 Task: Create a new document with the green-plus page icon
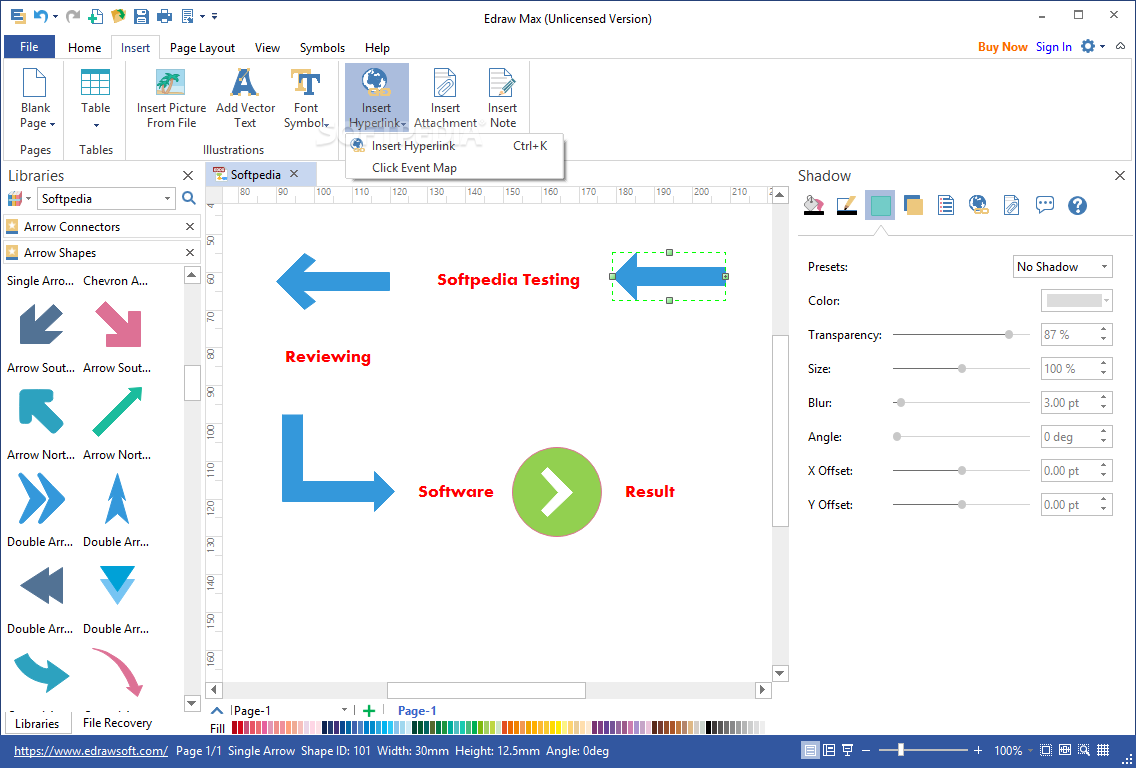(x=95, y=16)
